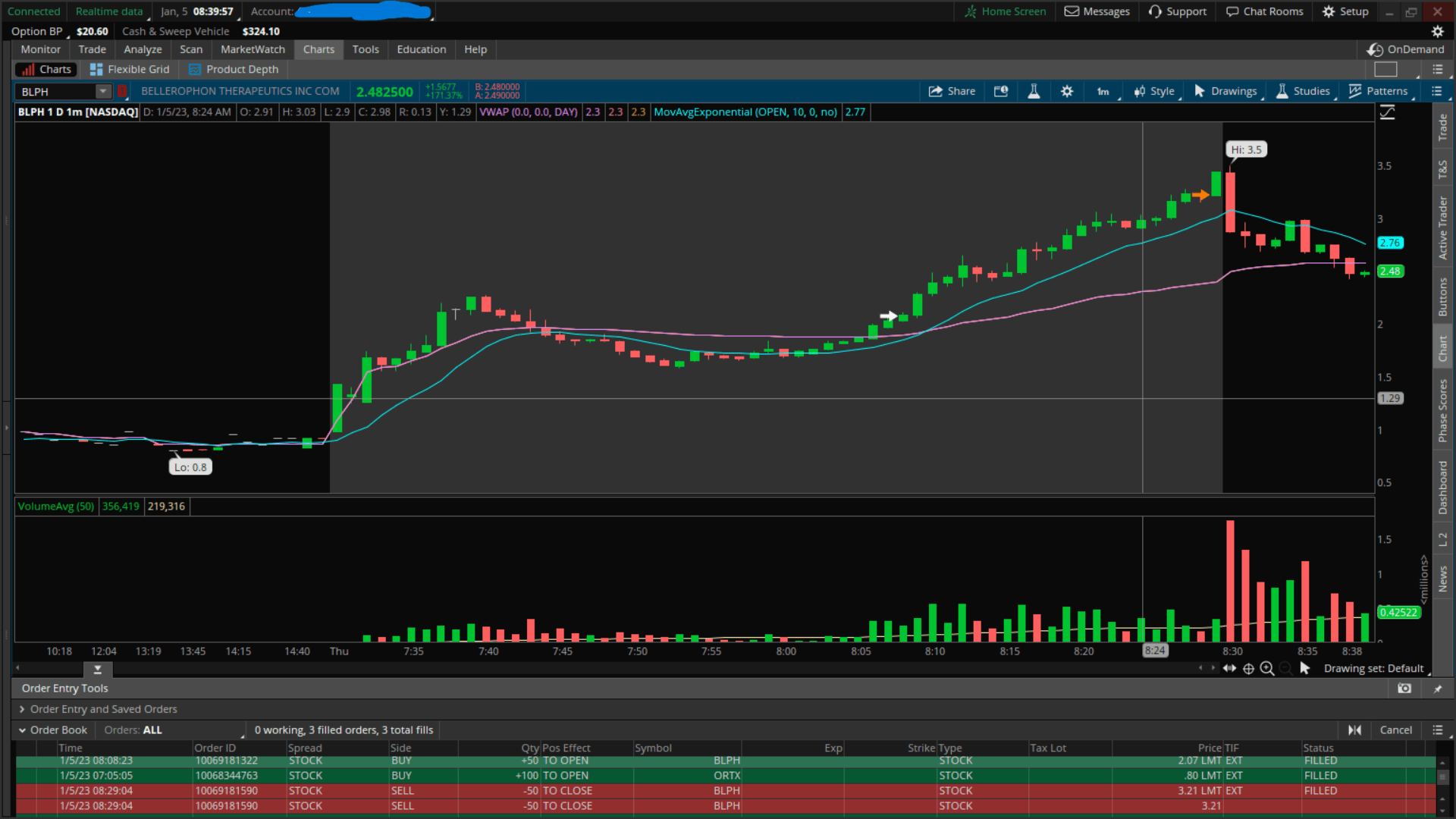
Task: Click the Cancel orders button
Action: coord(1395,730)
